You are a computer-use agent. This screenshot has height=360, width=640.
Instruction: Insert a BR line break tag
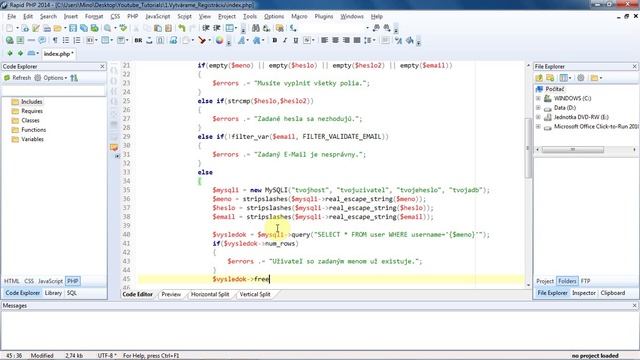tap(138, 40)
